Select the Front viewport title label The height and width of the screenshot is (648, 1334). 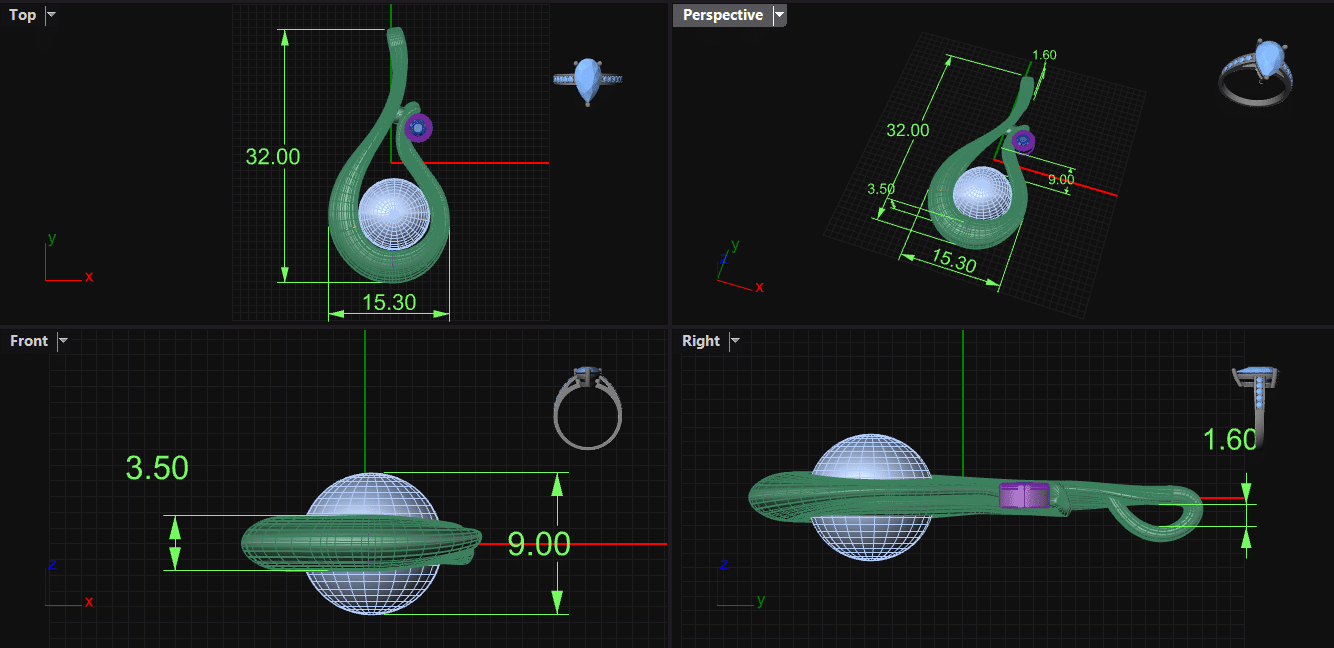(x=29, y=341)
